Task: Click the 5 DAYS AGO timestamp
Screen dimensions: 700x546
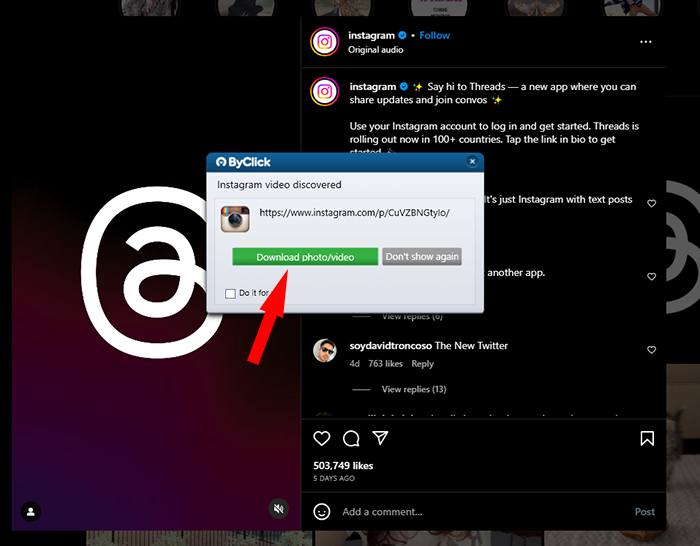Action: [x=334, y=479]
